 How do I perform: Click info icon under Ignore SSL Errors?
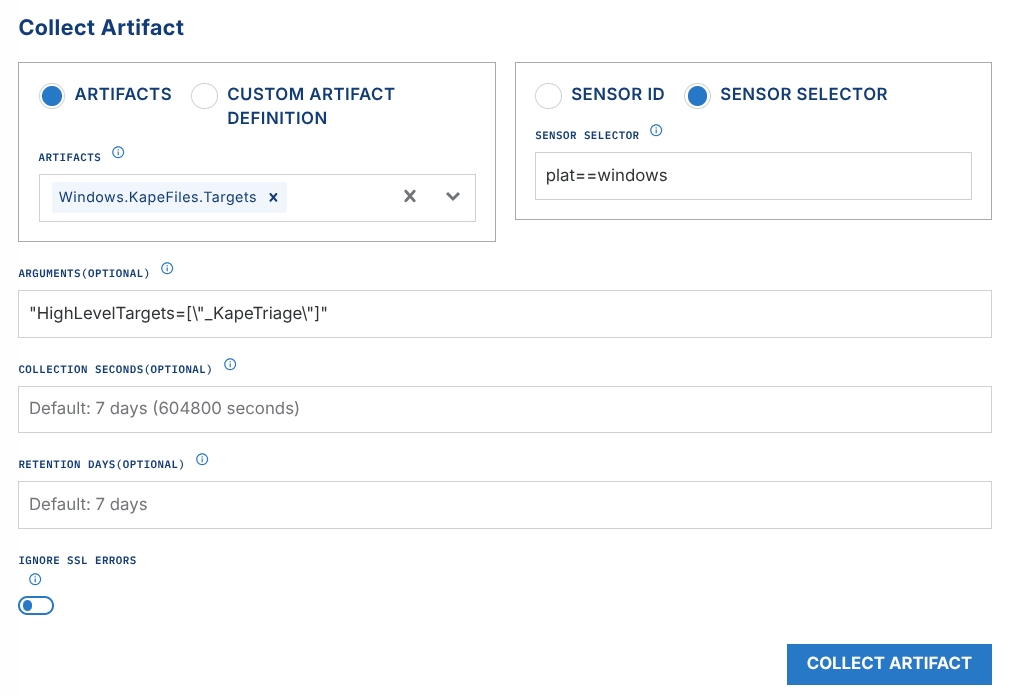tap(35, 579)
